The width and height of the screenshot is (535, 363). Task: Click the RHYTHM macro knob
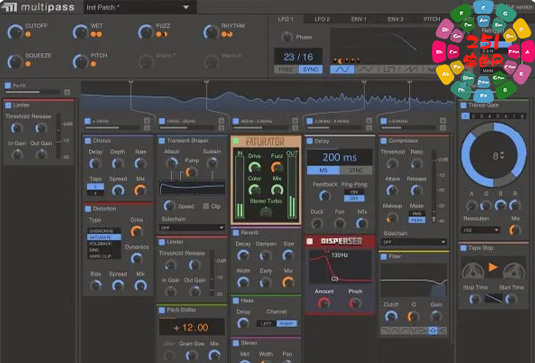211,32
